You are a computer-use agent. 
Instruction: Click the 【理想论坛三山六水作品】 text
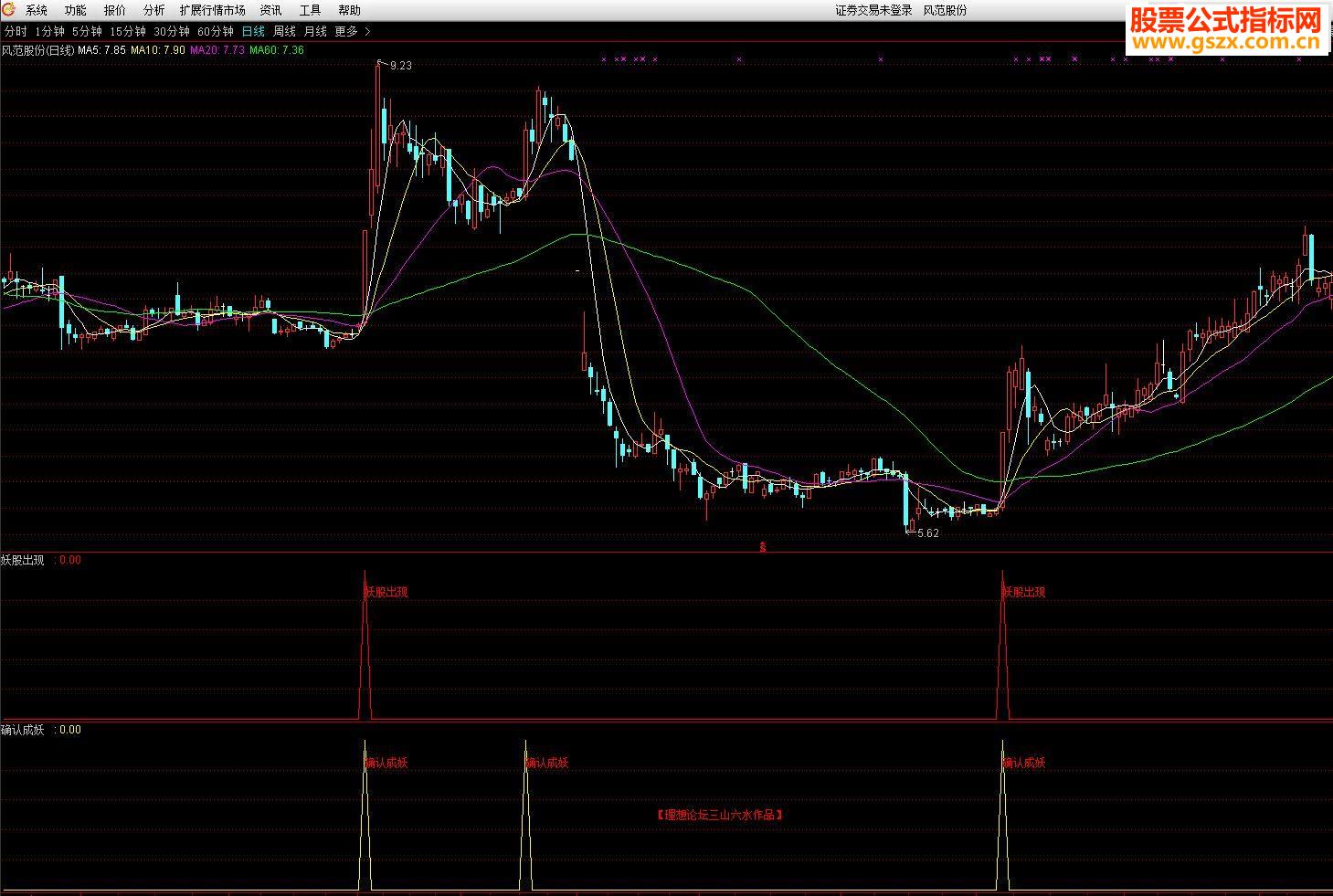720,815
